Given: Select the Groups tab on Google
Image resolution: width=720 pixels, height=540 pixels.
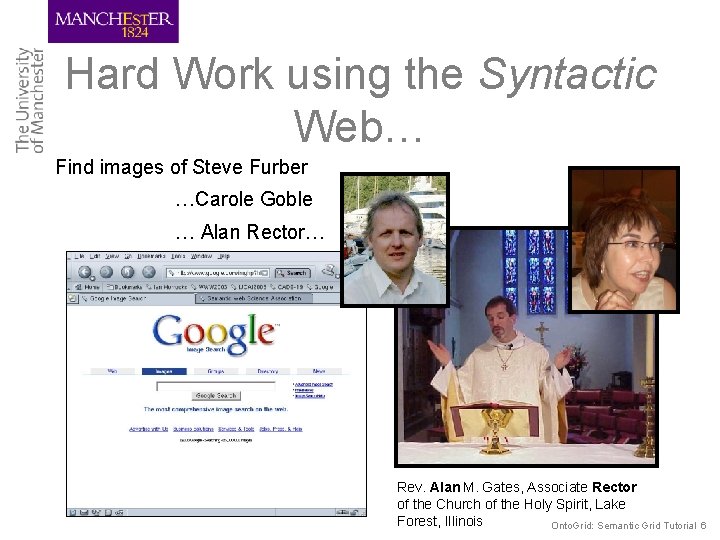Looking at the screenshot, I should 216,371.
